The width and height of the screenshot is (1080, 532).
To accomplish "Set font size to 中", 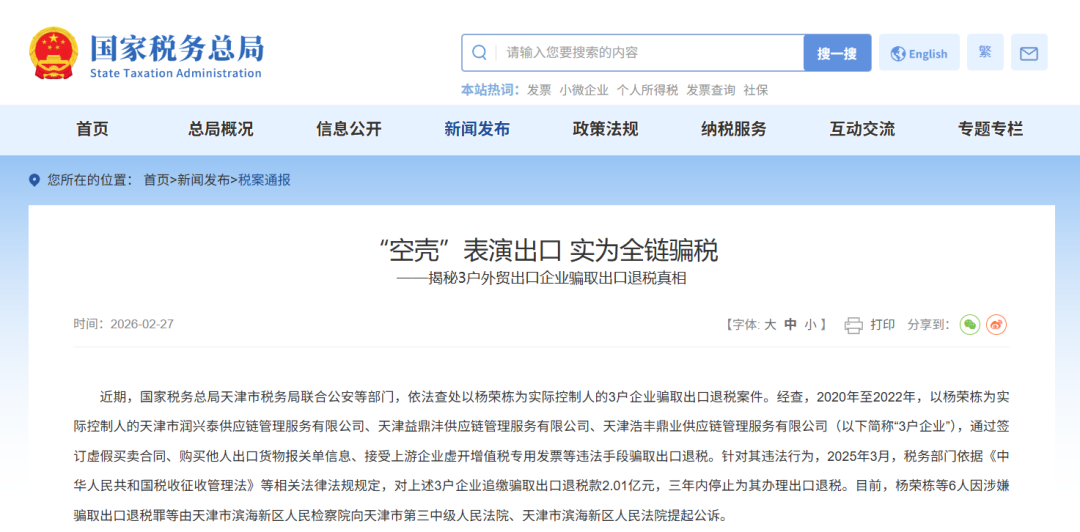I will (x=791, y=325).
